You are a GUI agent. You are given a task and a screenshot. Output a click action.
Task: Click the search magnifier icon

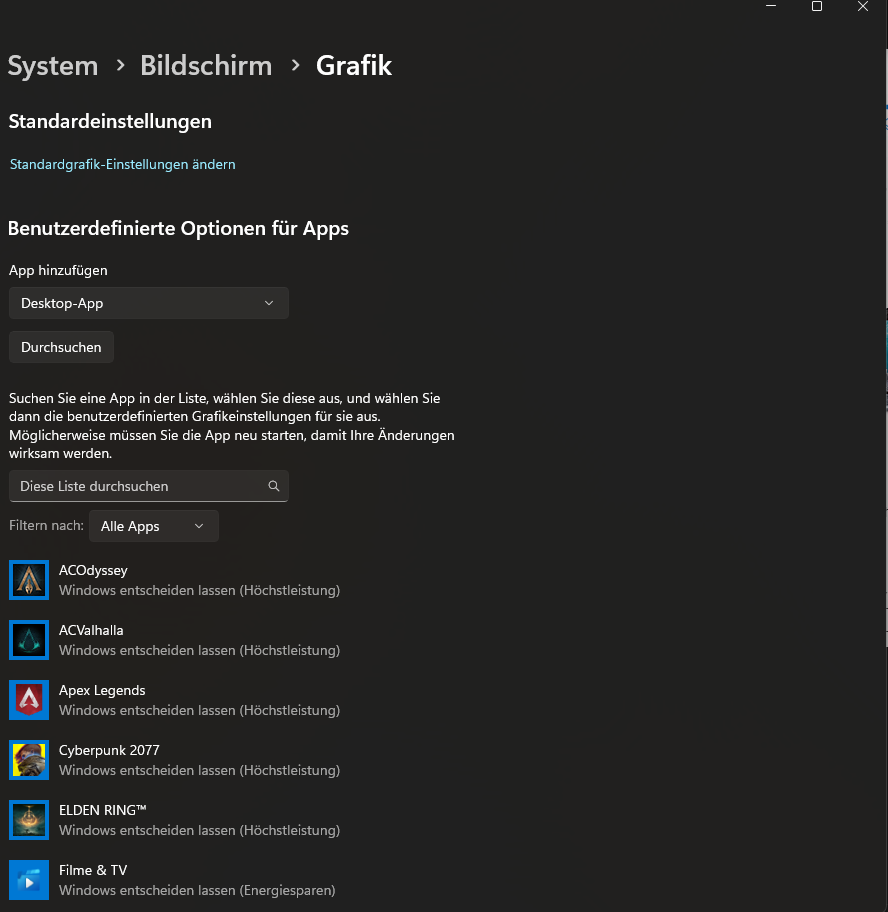(273, 486)
